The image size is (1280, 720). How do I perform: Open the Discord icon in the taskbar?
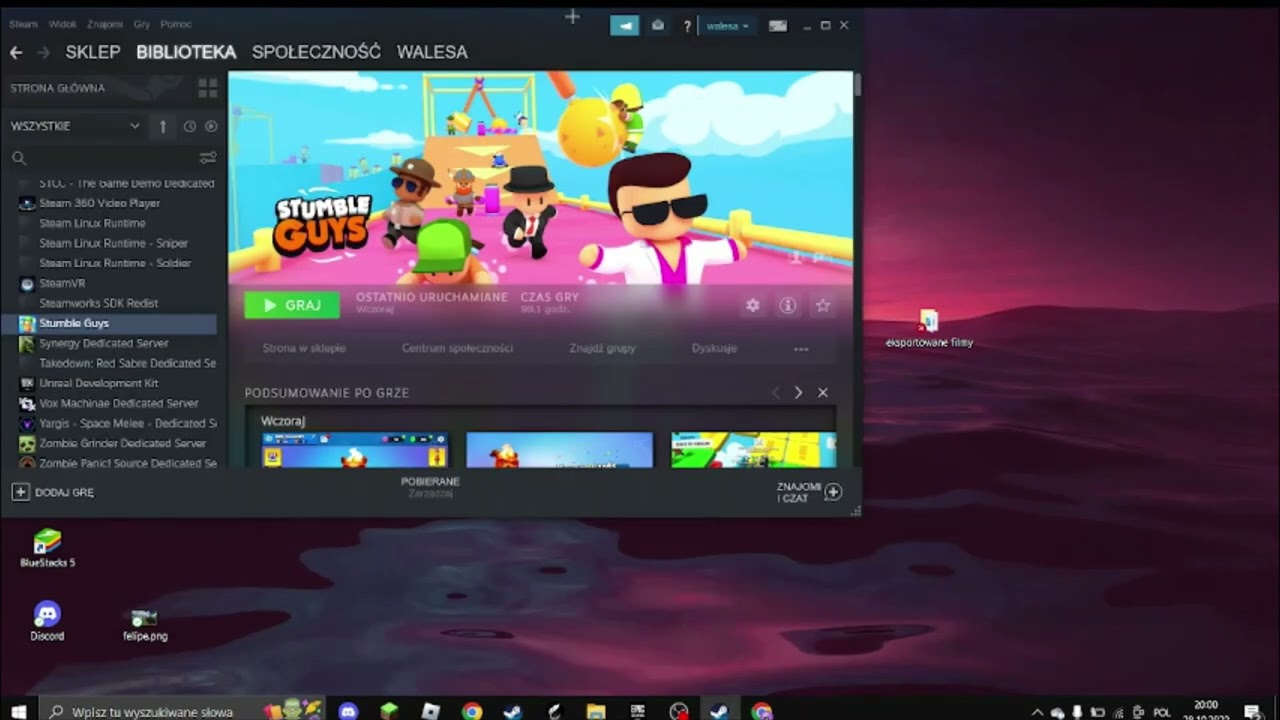pos(348,711)
